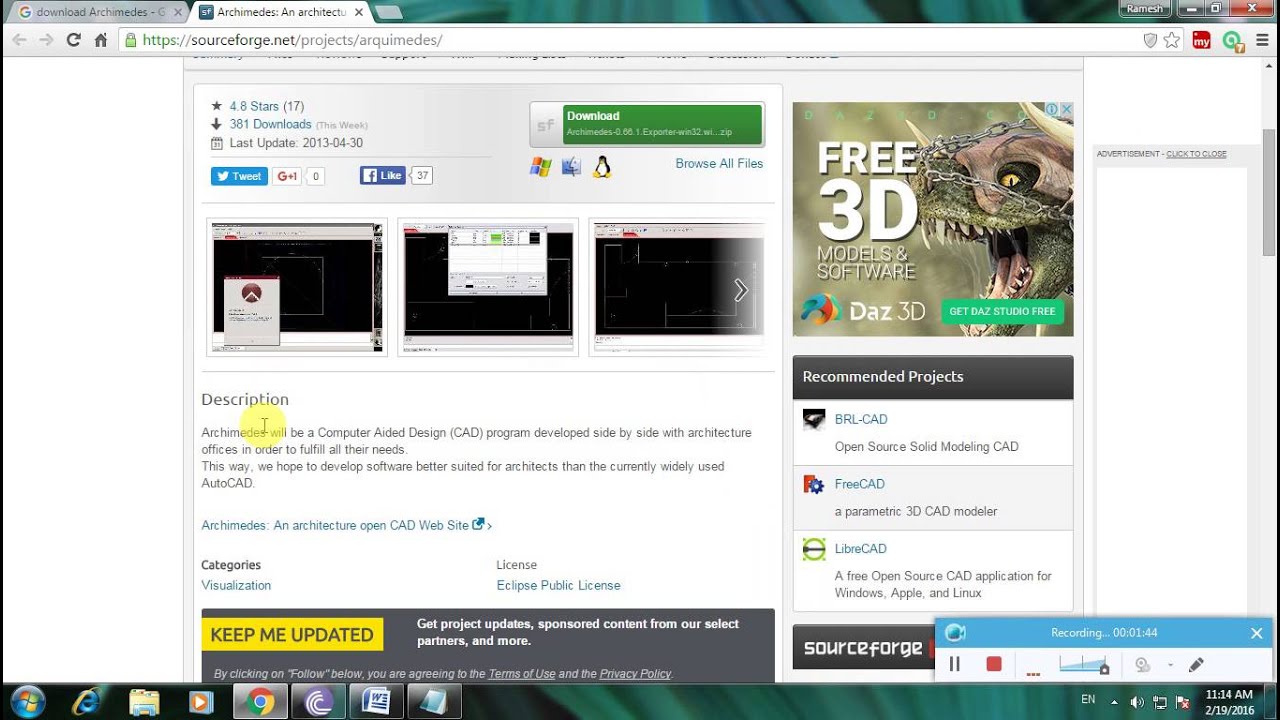
Task: Open the Chrome hamburger menu
Action: [1261, 40]
